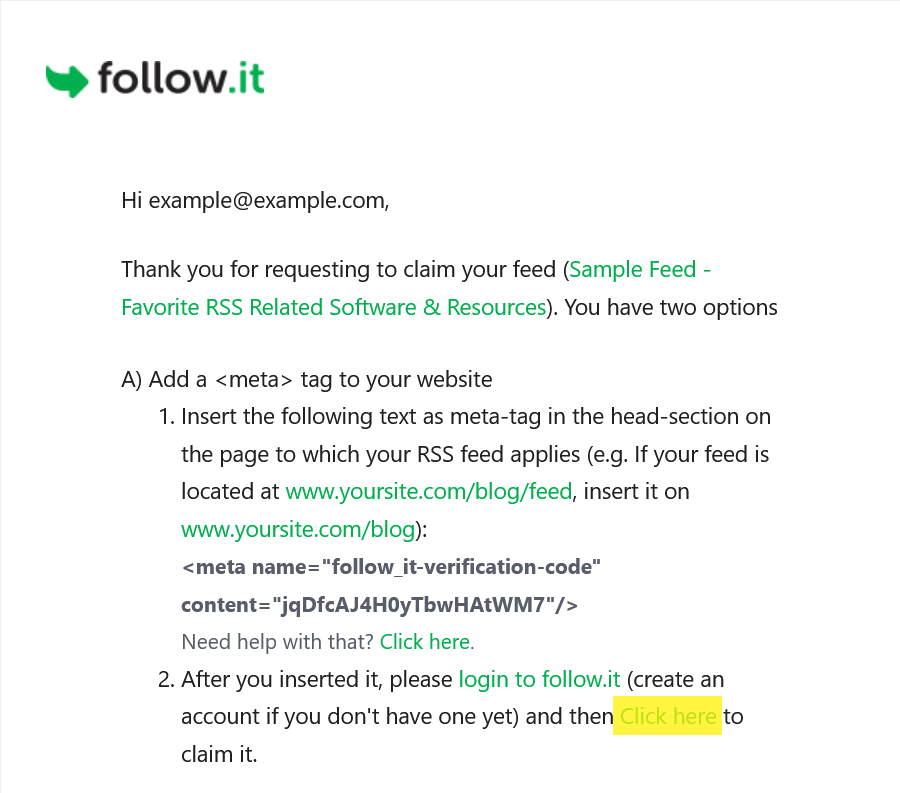Image resolution: width=900 pixels, height=793 pixels.
Task: Click here link after "Need help with that?"
Action: 425,642
